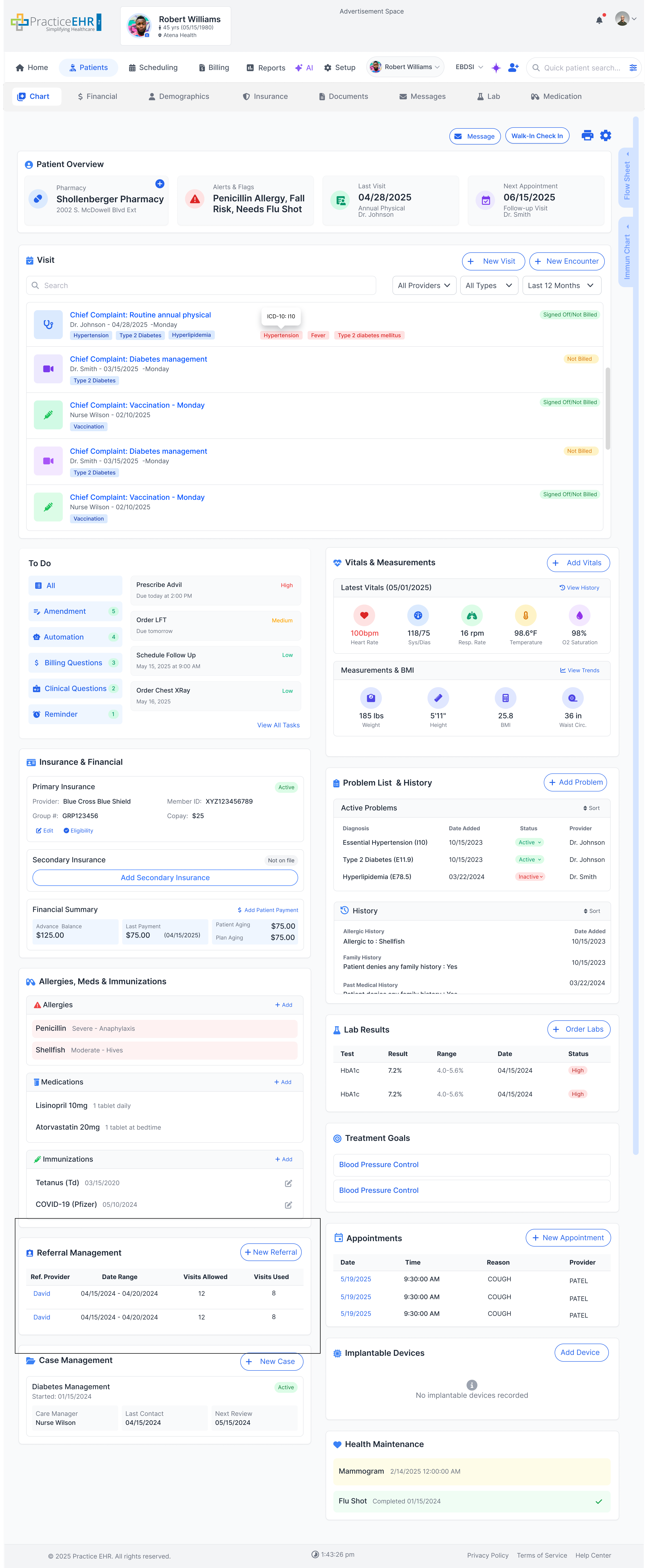
Task: Open the View All Tasks link
Action: [x=278, y=725]
